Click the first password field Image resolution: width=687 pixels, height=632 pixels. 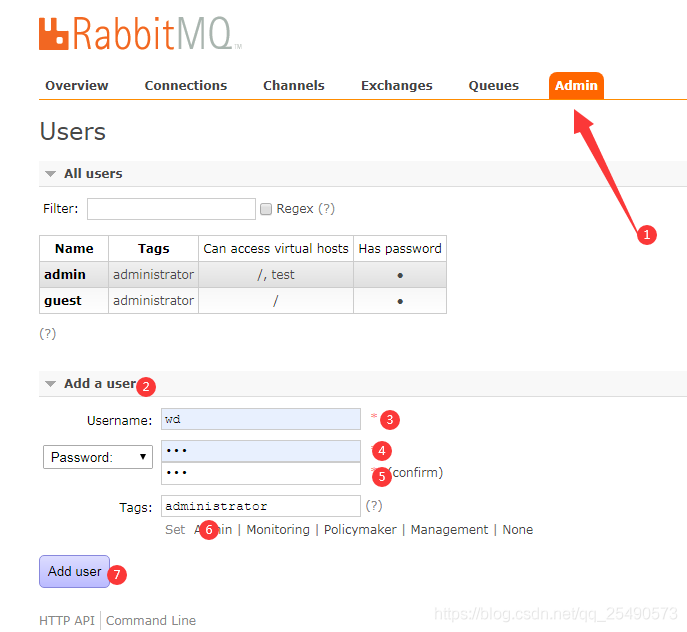261,451
